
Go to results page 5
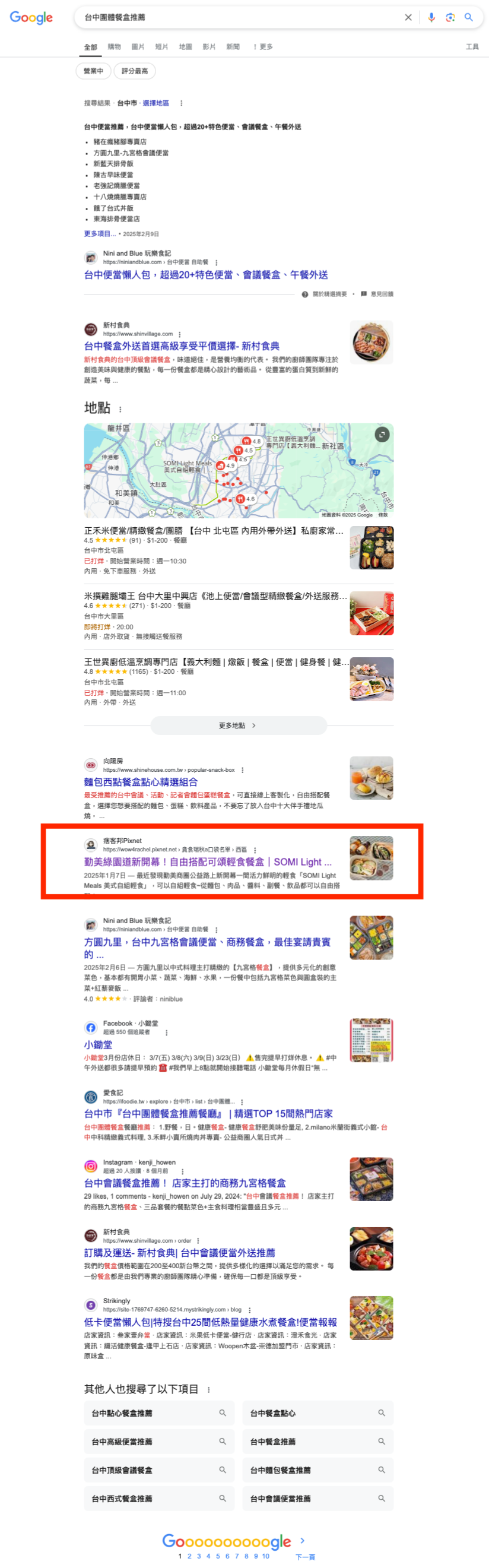tap(218, 1556)
